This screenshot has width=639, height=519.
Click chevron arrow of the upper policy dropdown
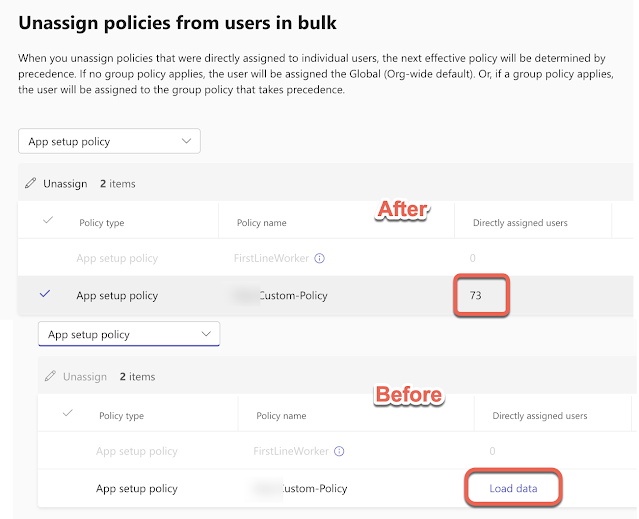[186, 142]
